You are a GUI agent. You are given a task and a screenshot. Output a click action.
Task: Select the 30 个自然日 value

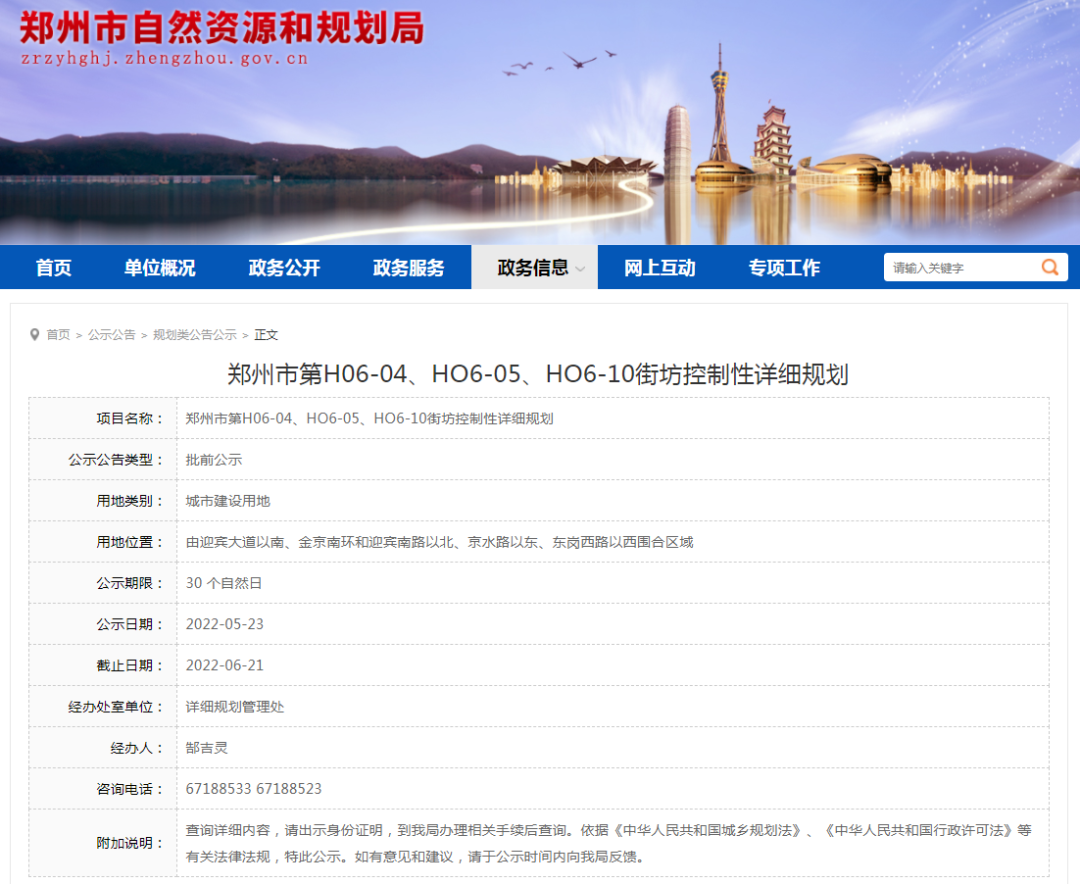point(224,584)
